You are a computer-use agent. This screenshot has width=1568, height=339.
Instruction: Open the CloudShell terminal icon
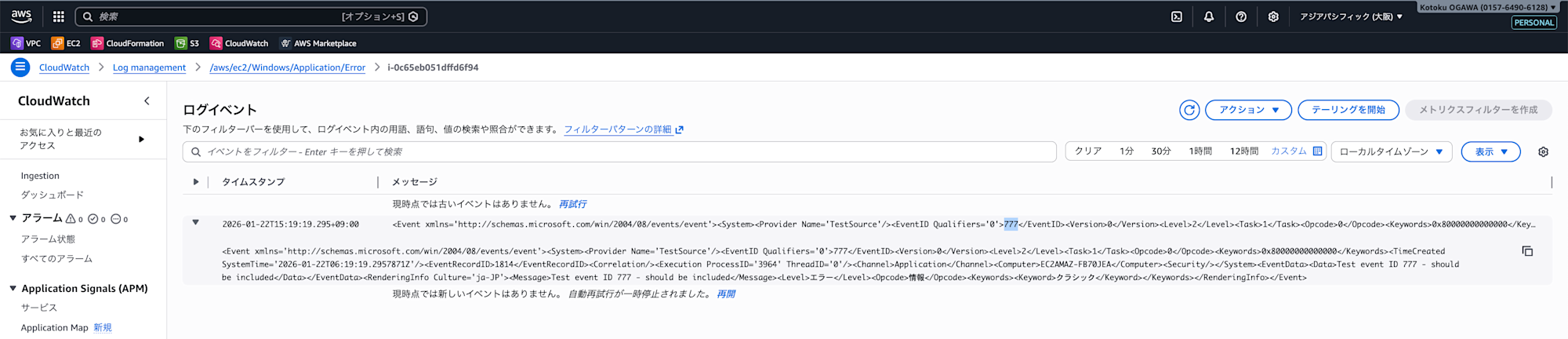[x=1177, y=16]
